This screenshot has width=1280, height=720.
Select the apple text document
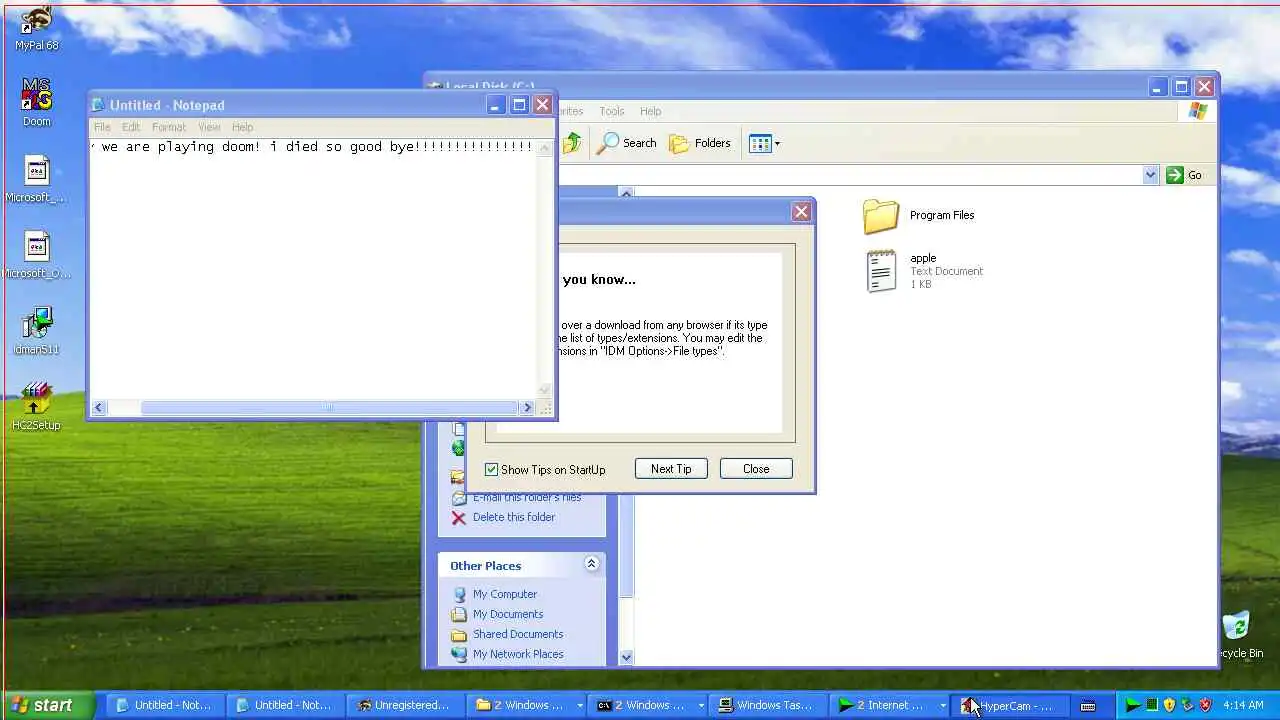tap(923, 271)
